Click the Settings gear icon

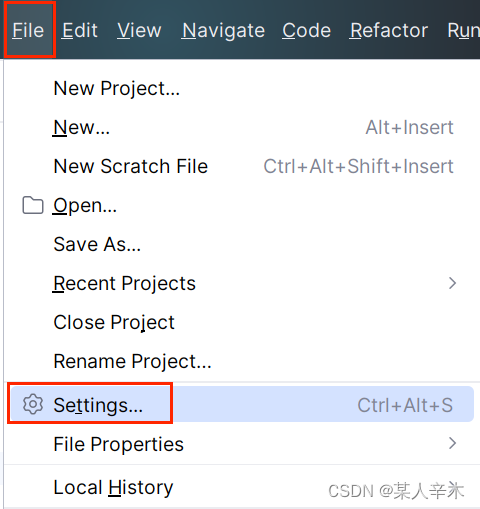33,404
